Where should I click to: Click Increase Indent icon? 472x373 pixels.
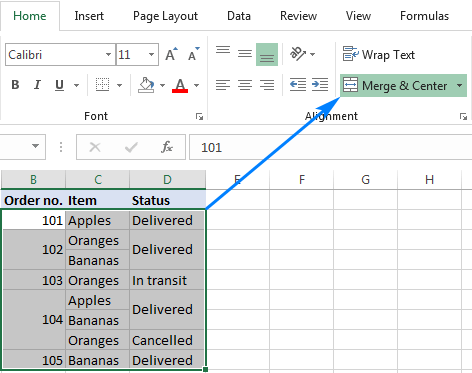click(320, 85)
